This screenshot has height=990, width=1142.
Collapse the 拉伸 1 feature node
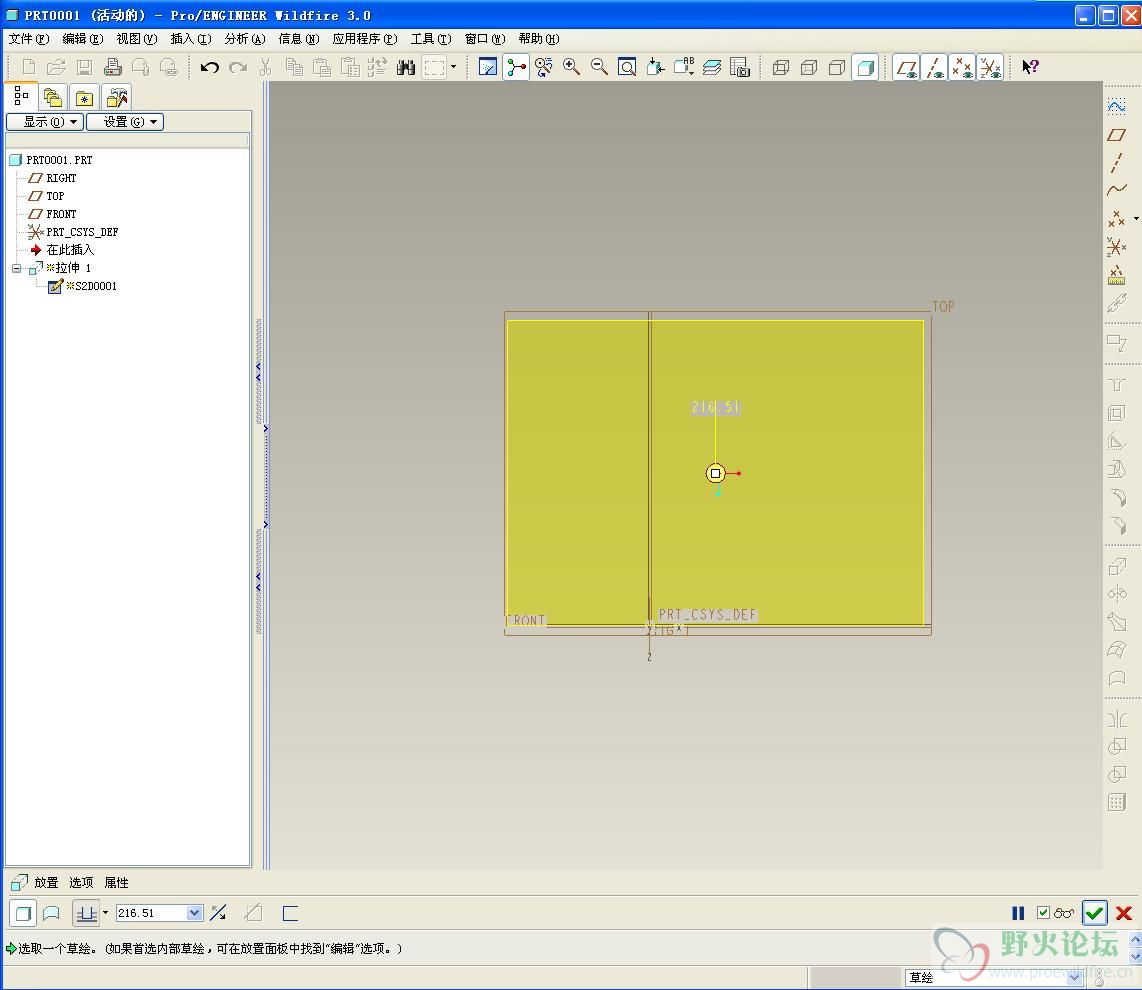tap(16, 268)
